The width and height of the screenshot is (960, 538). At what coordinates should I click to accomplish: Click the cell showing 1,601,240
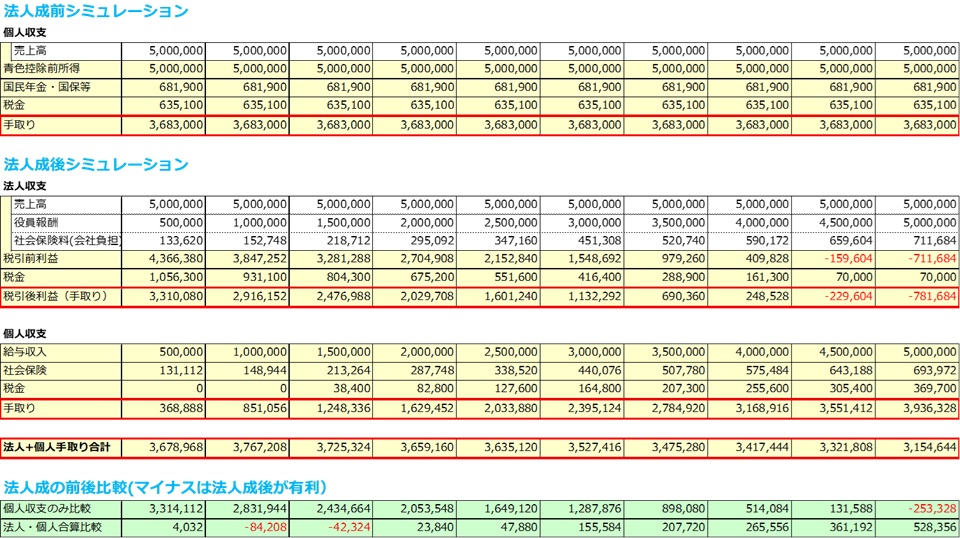point(498,296)
